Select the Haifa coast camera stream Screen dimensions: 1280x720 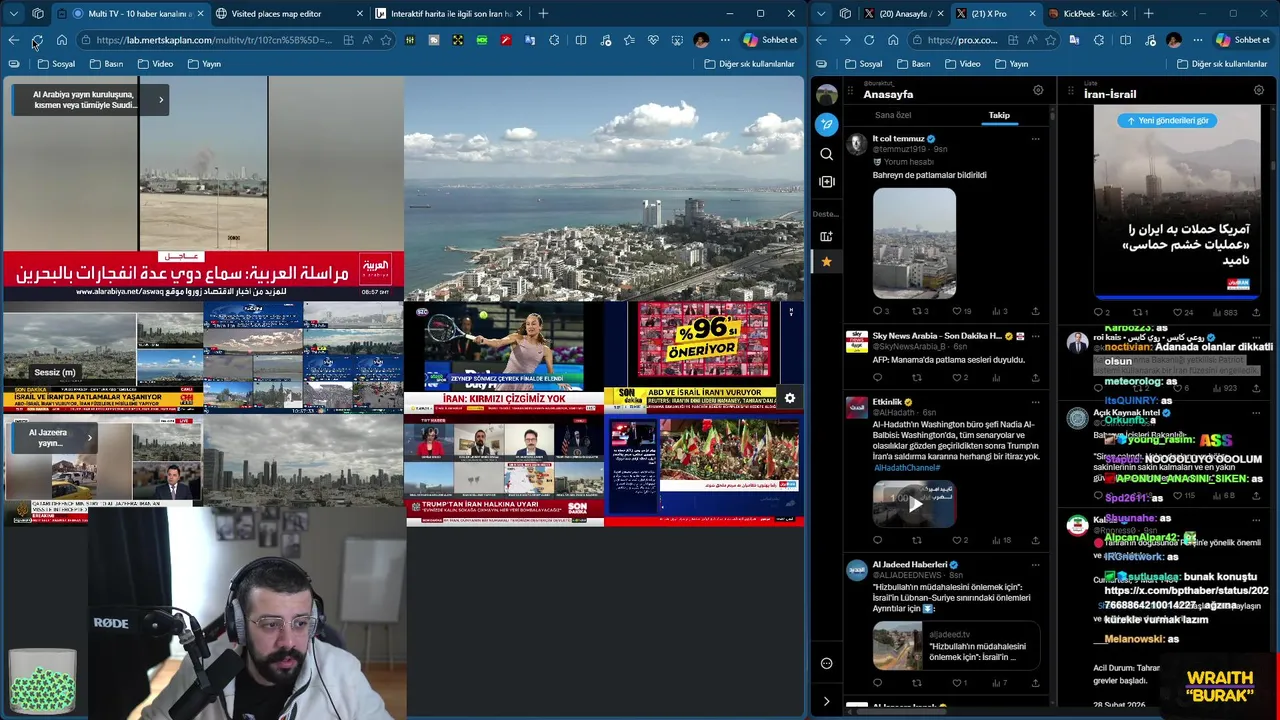[604, 188]
